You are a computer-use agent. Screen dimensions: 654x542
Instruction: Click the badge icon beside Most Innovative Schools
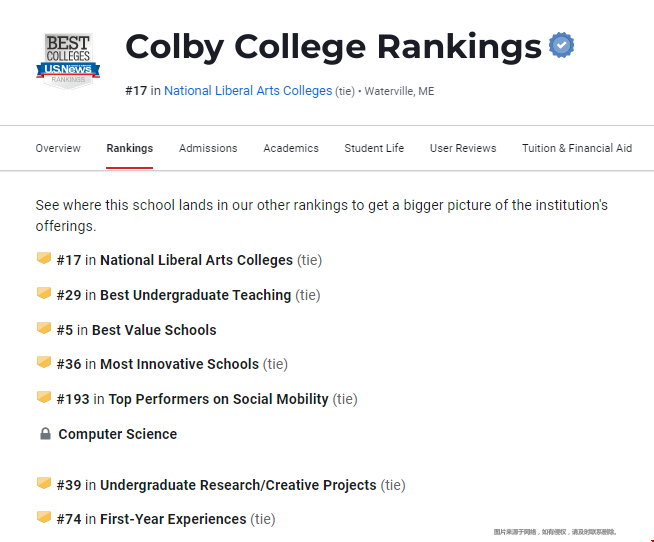coord(44,362)
